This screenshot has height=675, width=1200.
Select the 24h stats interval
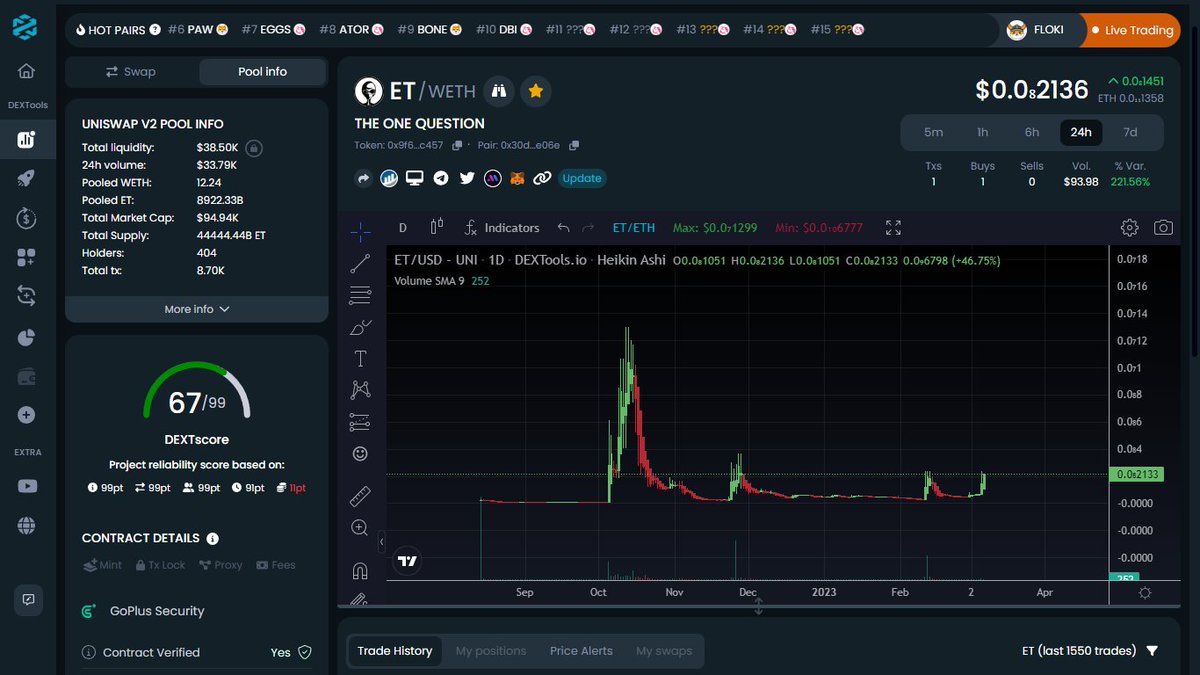click(x=1081, y=132)
